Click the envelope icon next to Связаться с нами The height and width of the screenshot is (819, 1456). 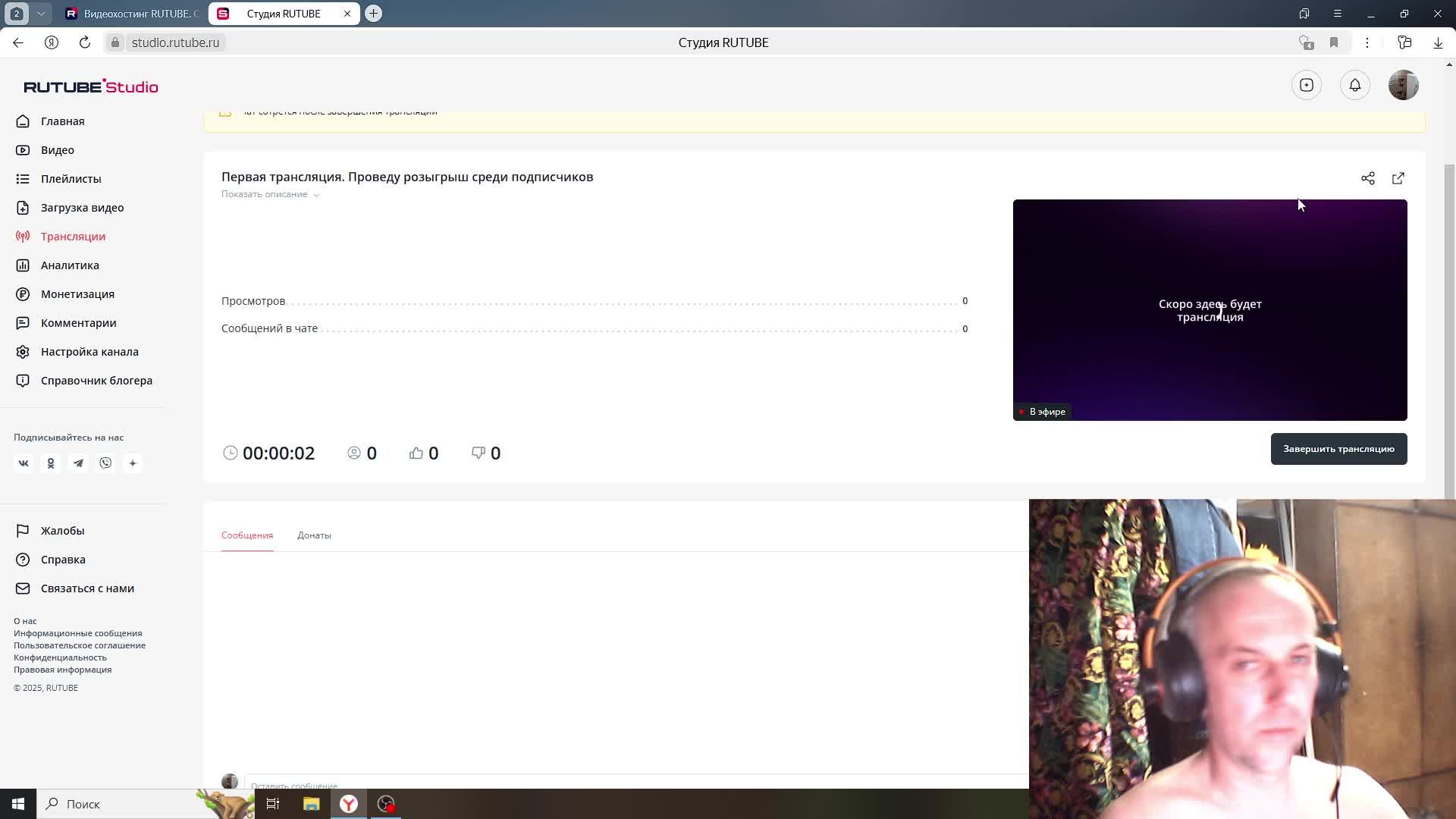23,588
